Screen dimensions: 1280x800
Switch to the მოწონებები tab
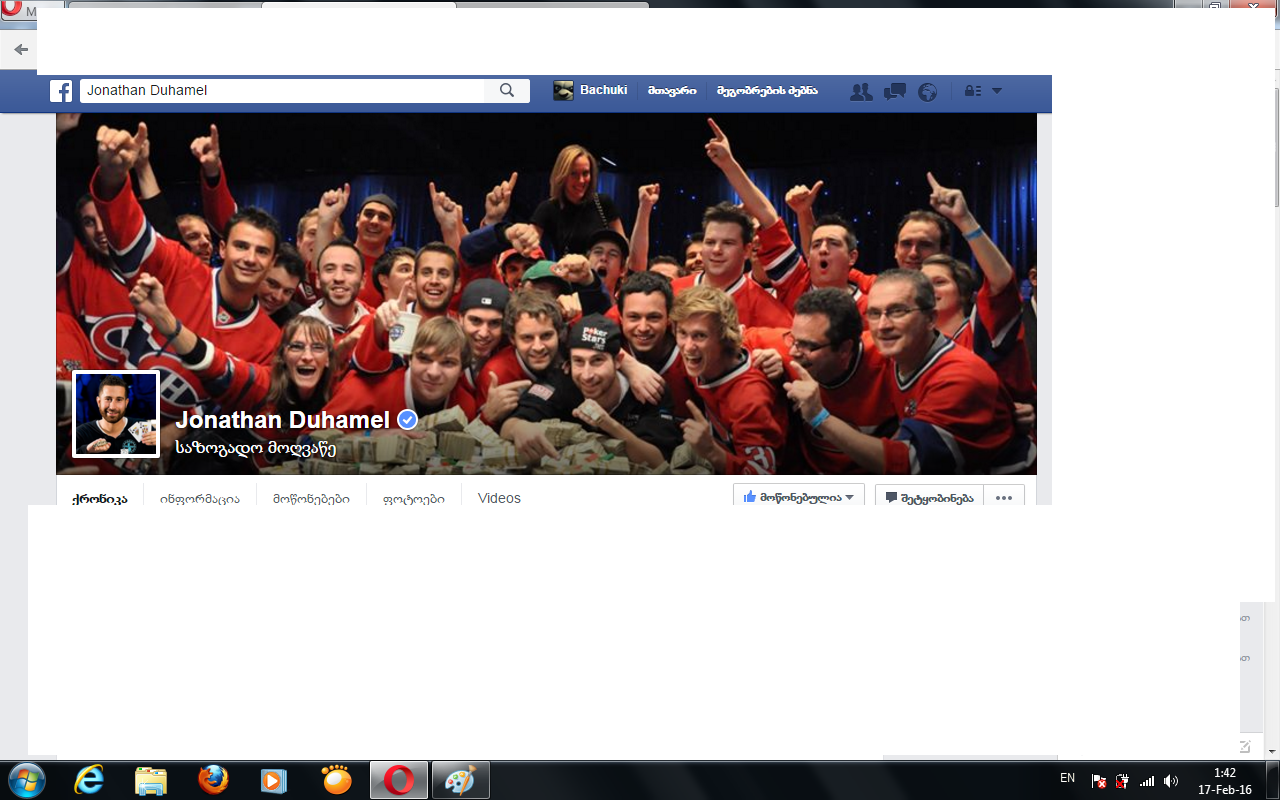[x=312, y=499]
